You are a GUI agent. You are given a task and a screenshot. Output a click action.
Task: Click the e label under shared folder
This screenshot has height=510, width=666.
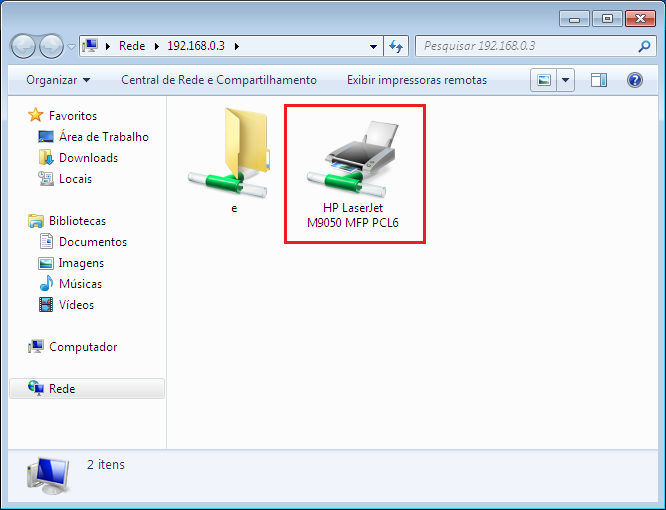(x=234, y=209)
